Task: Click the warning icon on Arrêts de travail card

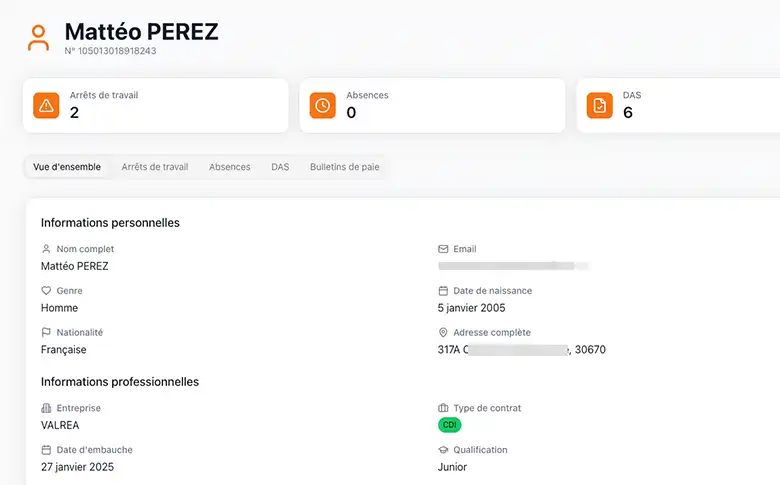Action: click(46, 106)
